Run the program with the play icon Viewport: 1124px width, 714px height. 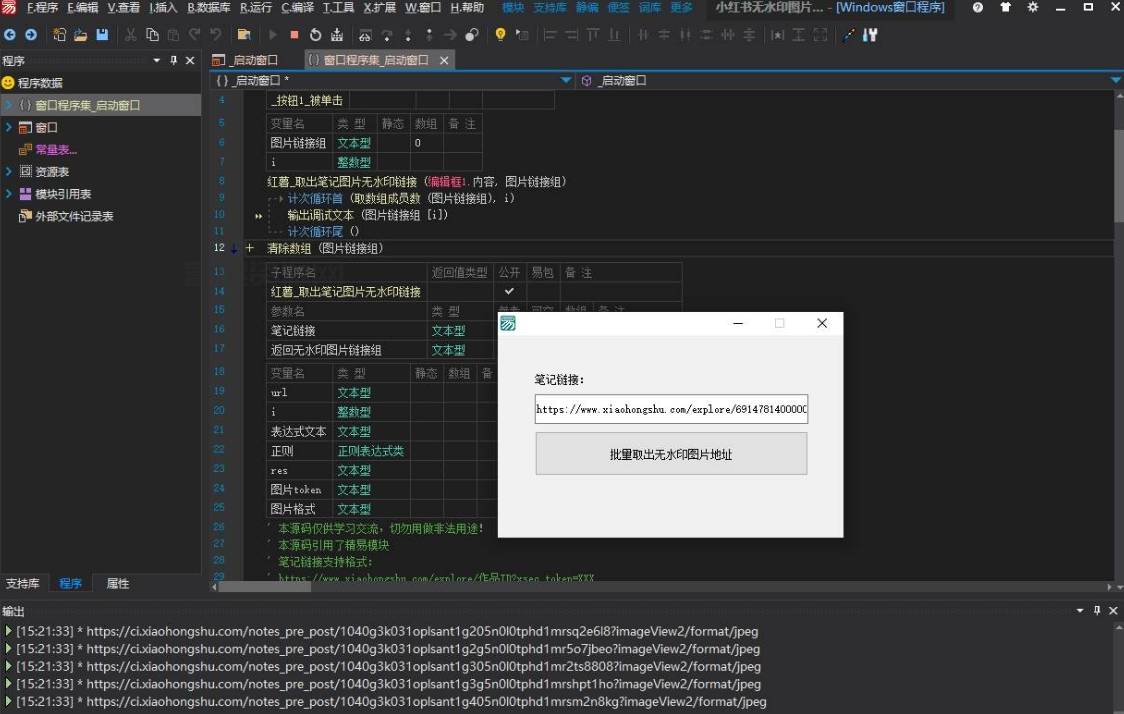pyautogui.click(x=272, y=34)
